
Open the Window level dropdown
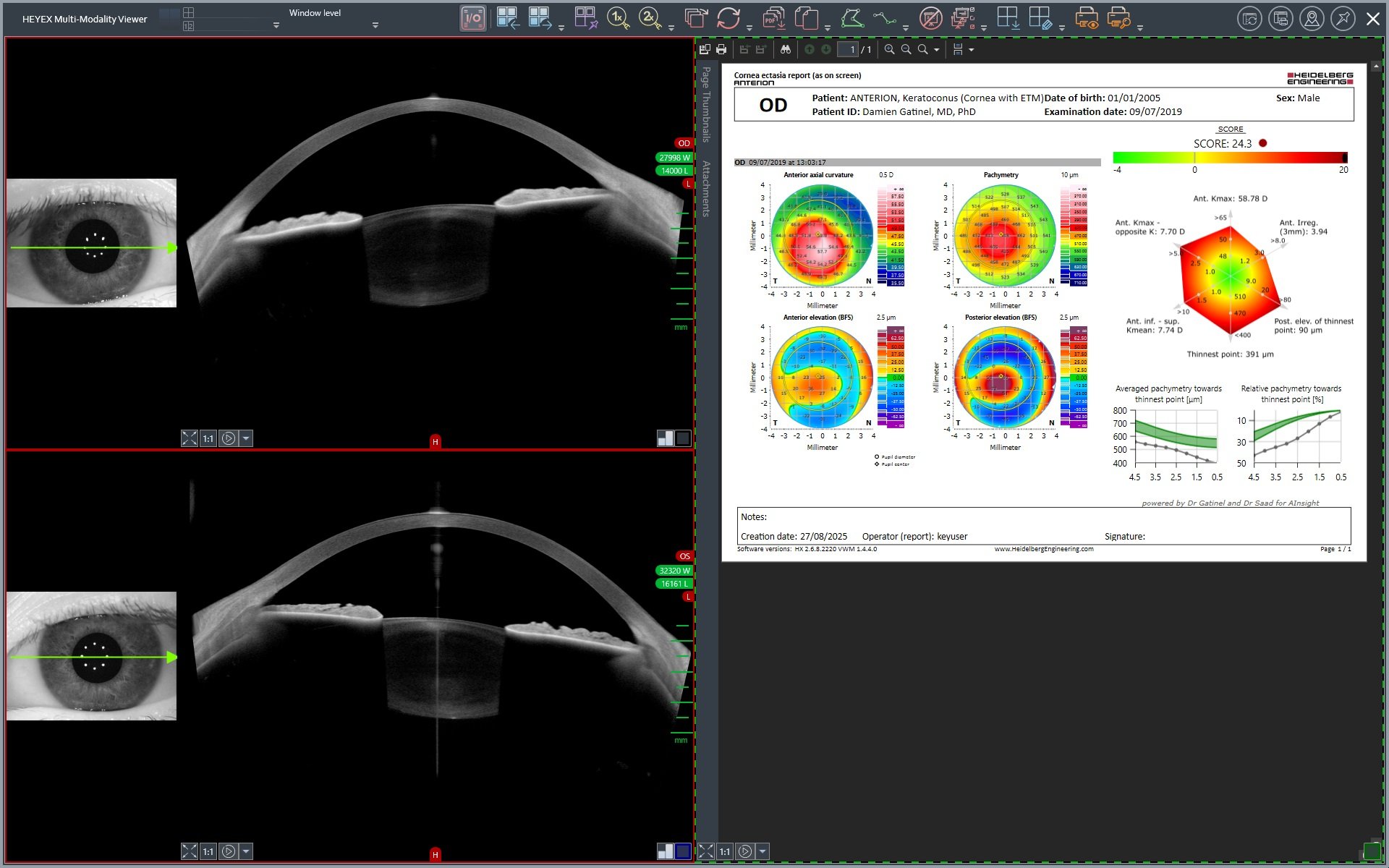375,25
